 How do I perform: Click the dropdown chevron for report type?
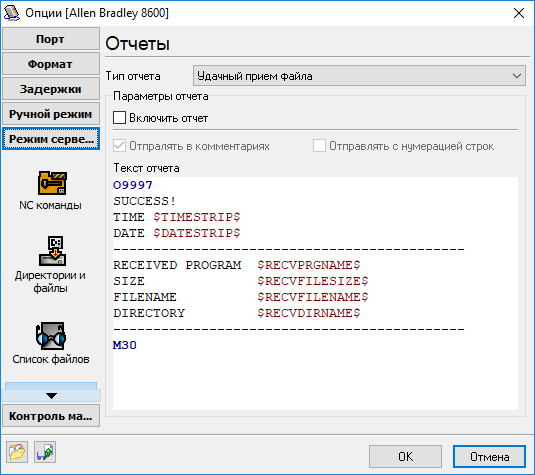pyautogui.click(x=517, y=76)
